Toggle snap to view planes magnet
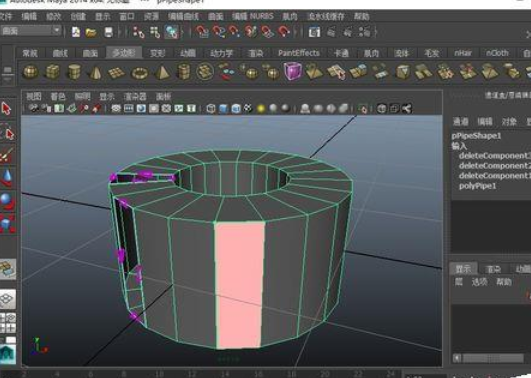 click(267, 32)
